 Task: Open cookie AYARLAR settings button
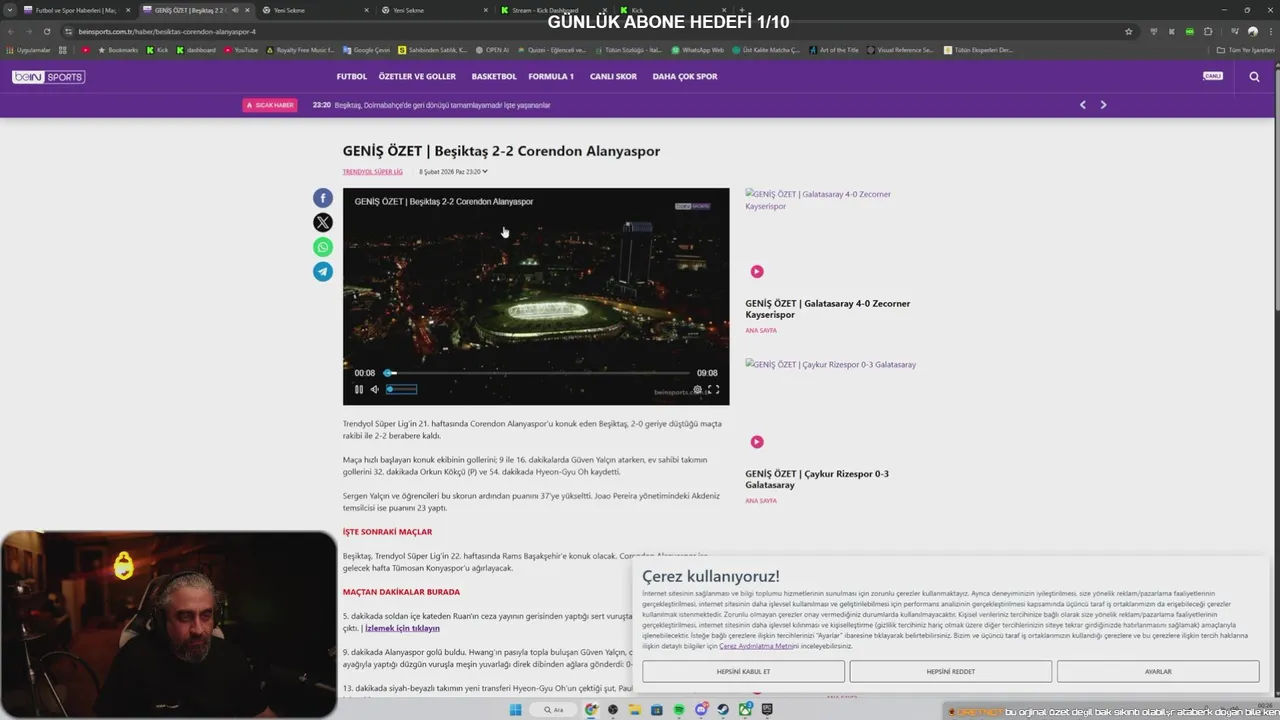pos(1158,671)
